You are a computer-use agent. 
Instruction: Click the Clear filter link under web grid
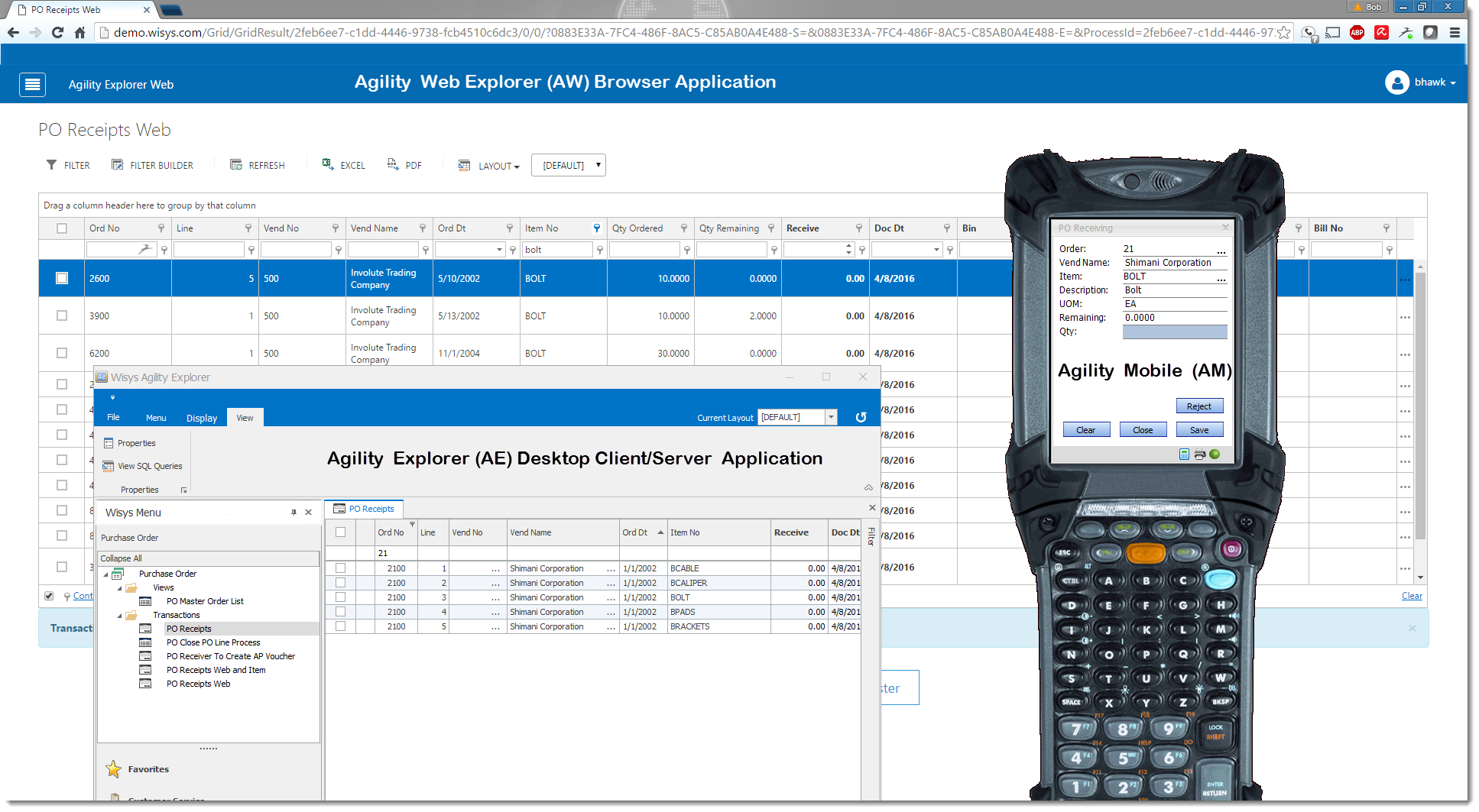(1412, 596)
